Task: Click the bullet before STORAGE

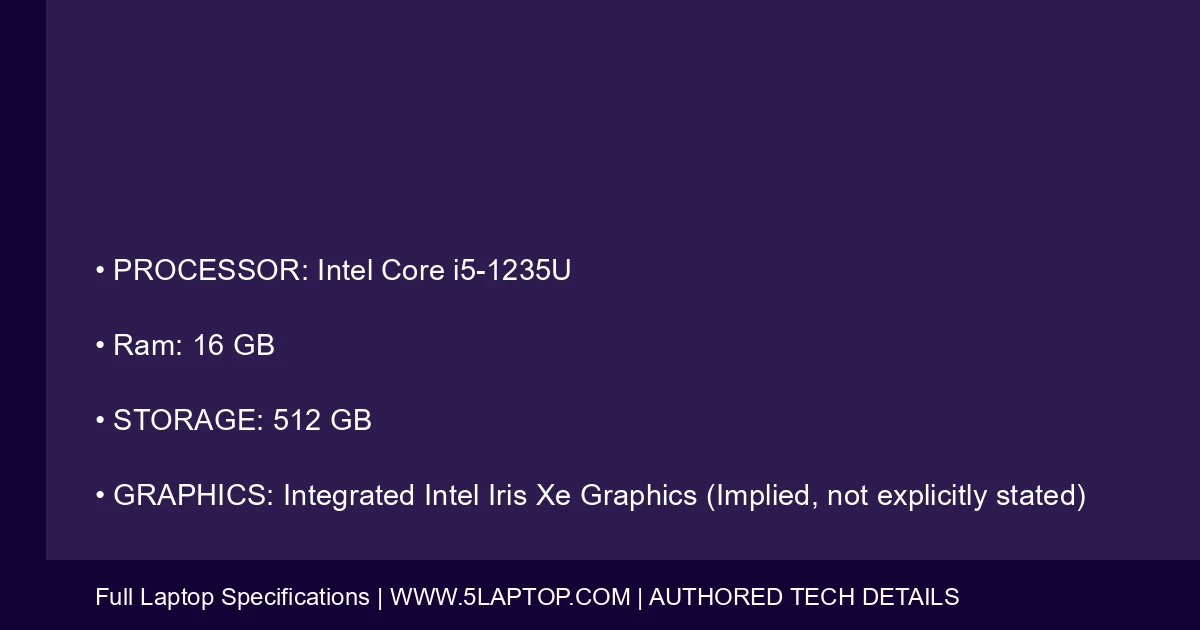Action: (100, 421)
